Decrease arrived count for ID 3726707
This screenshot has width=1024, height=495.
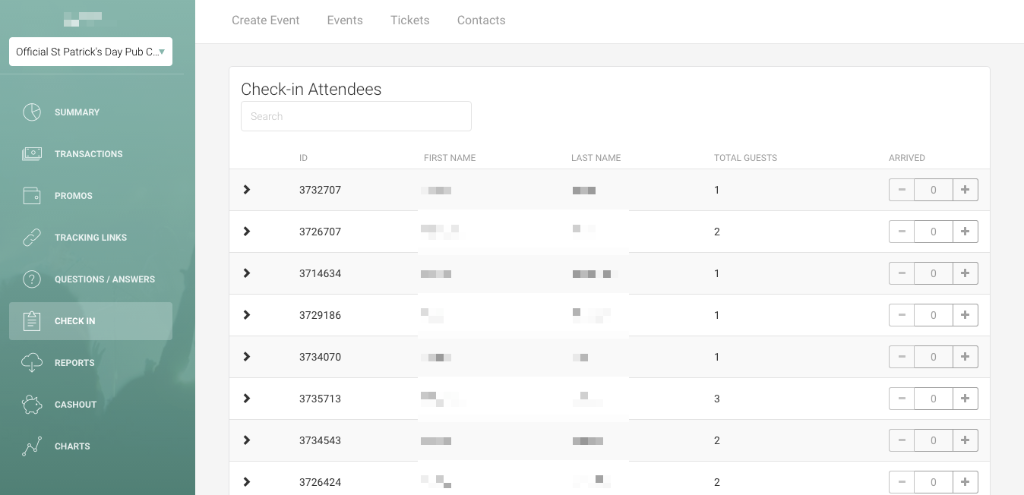[x=902, y=232]
